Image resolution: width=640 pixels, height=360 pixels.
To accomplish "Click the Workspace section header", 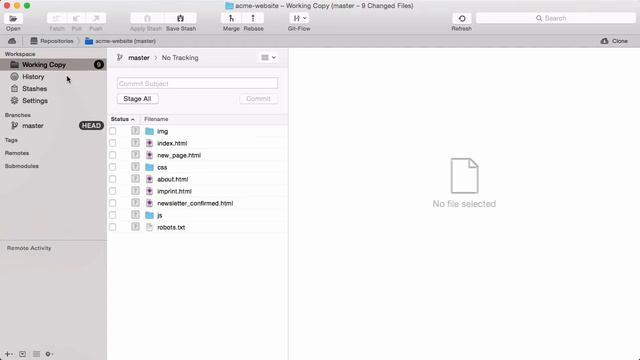I will [x=20, y=54].
